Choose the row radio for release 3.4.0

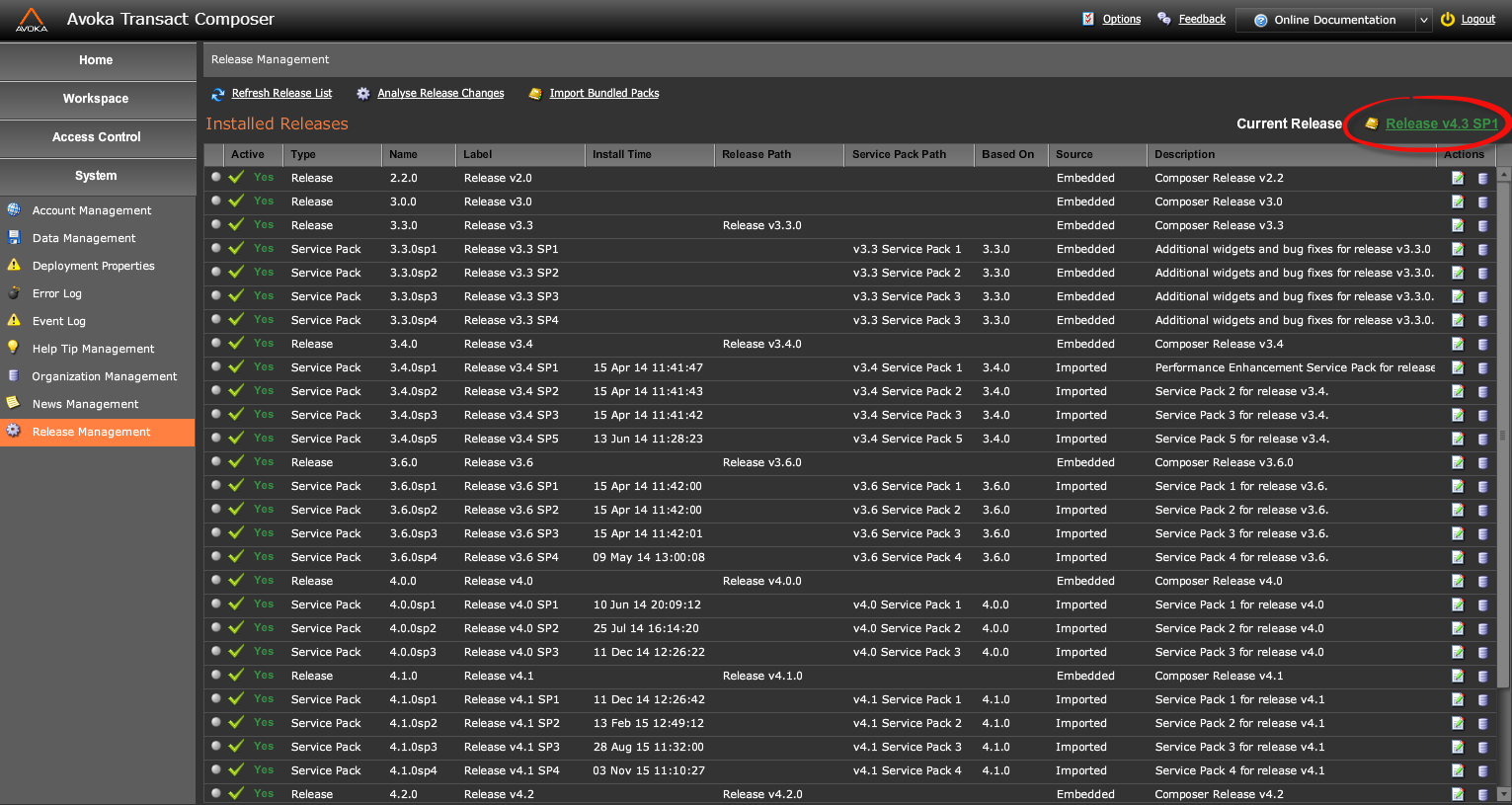point(215,343)
